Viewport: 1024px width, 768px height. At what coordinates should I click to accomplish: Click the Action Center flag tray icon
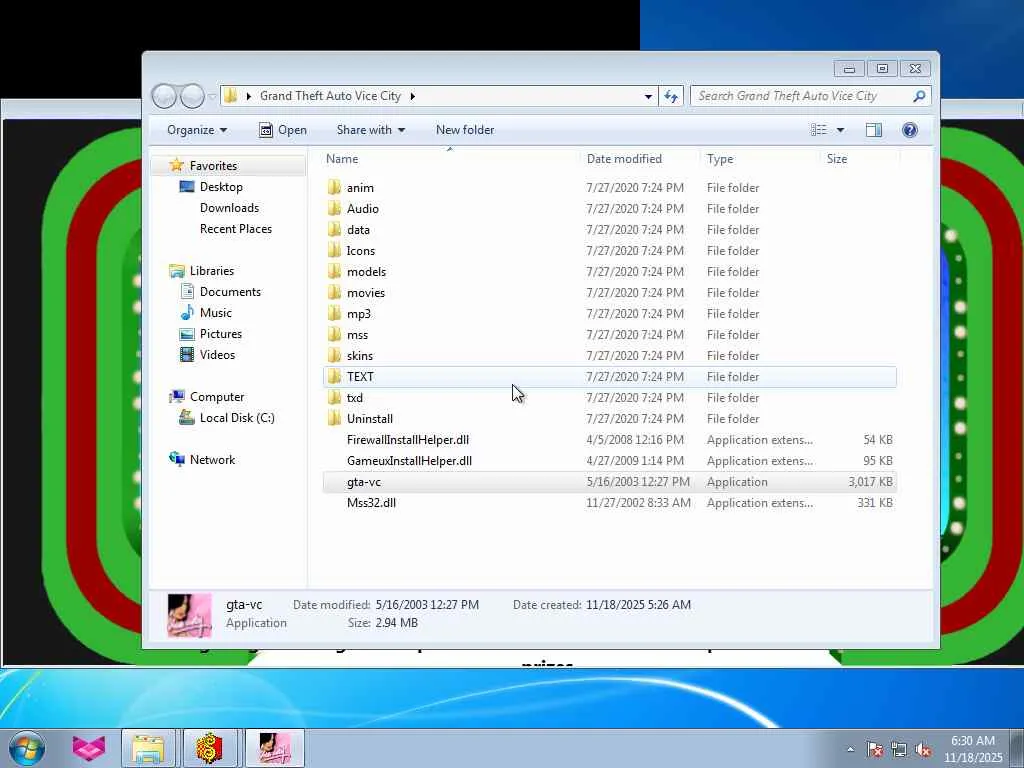coord(874,750)
